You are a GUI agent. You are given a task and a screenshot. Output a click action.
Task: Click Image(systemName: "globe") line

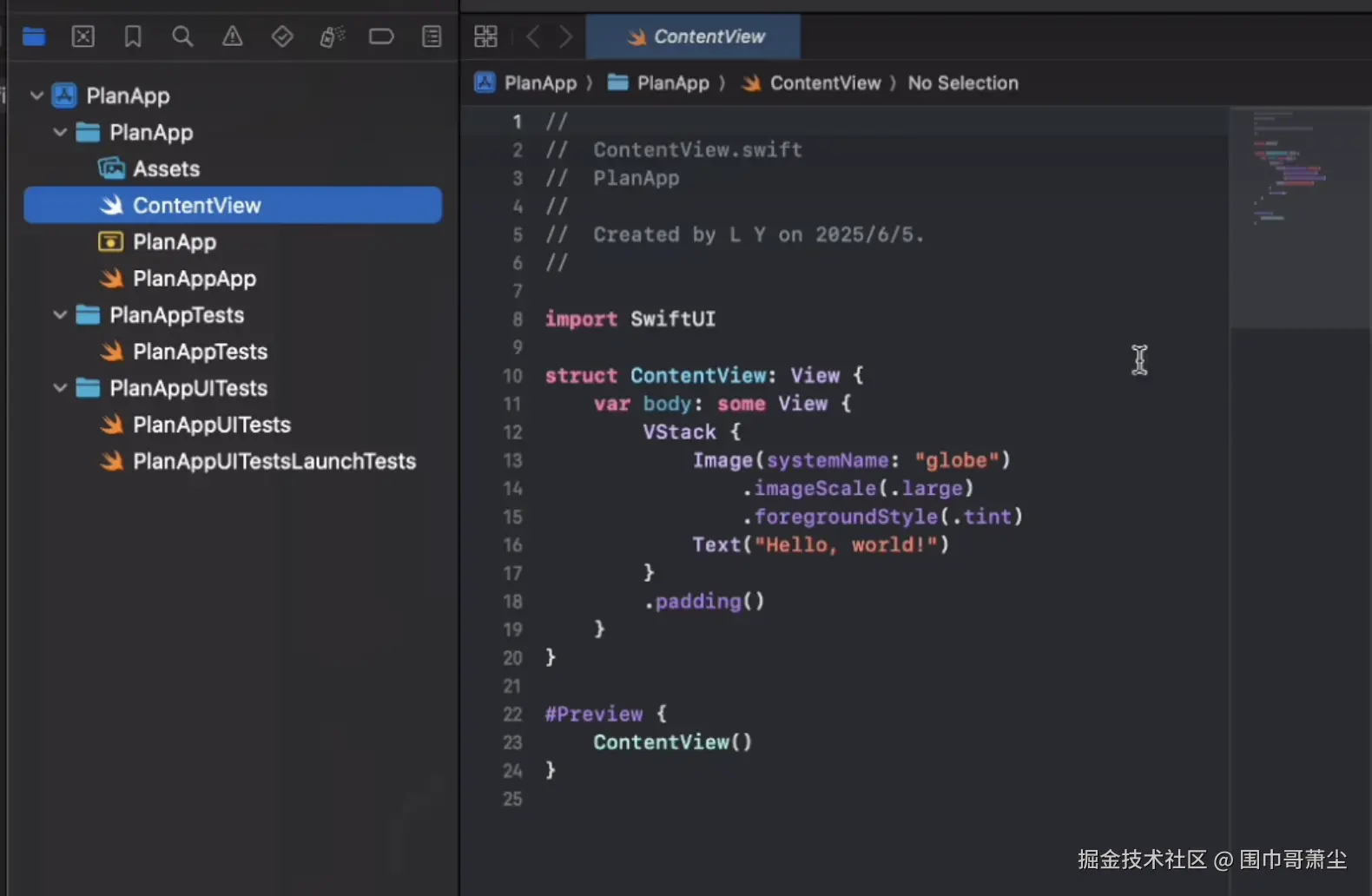pyautogui.click(x=852, y=460)
